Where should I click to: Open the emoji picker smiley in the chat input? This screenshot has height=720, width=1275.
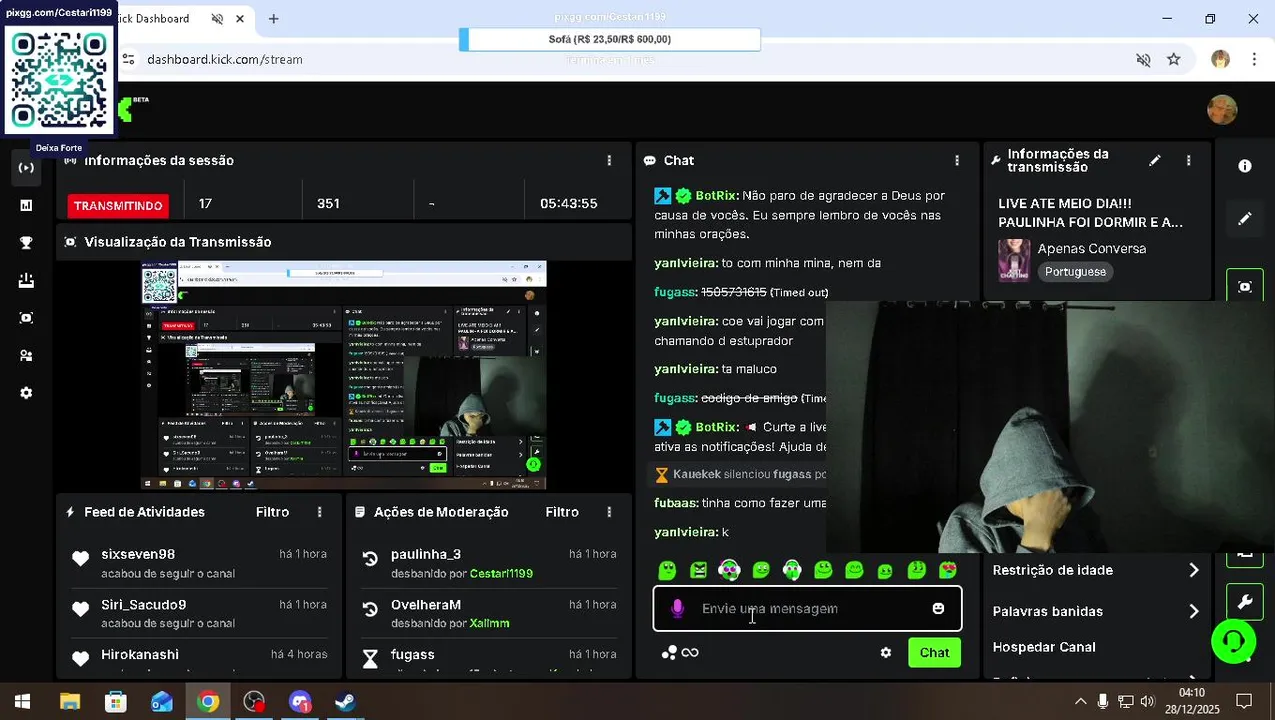click(938, 608)
